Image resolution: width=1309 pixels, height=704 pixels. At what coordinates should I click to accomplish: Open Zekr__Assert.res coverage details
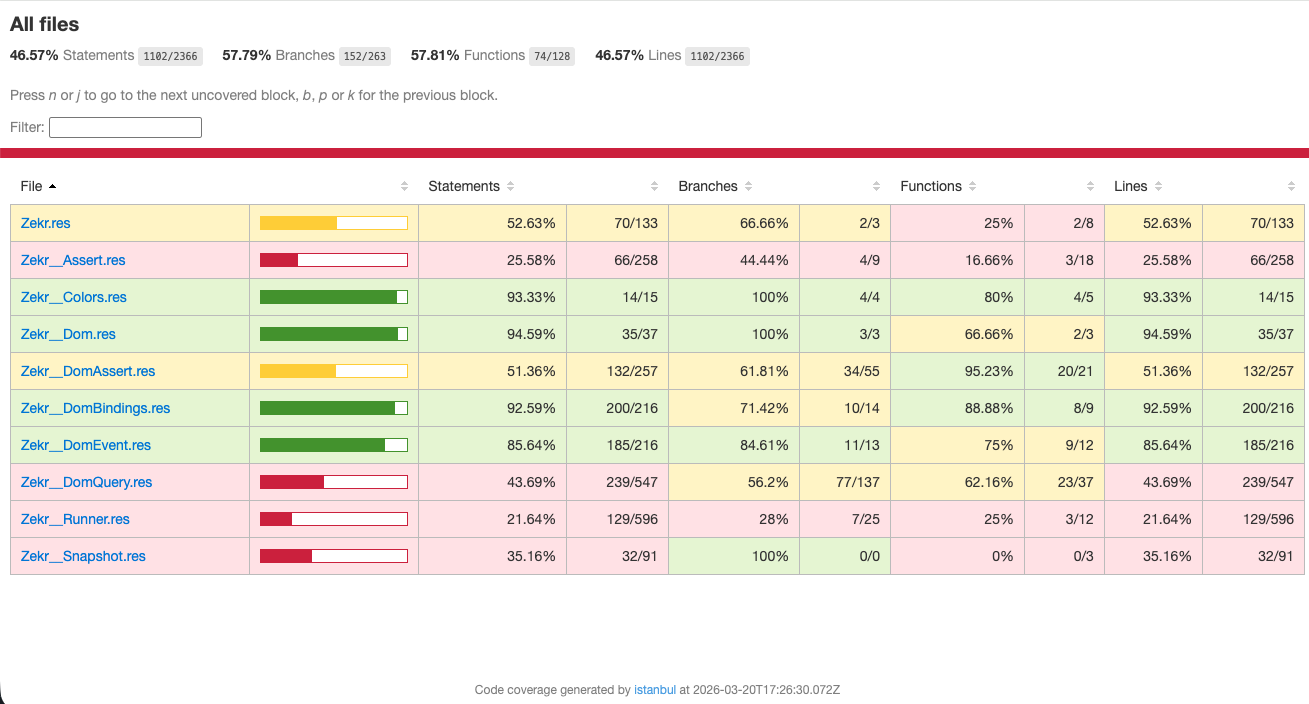click(73, 260)
